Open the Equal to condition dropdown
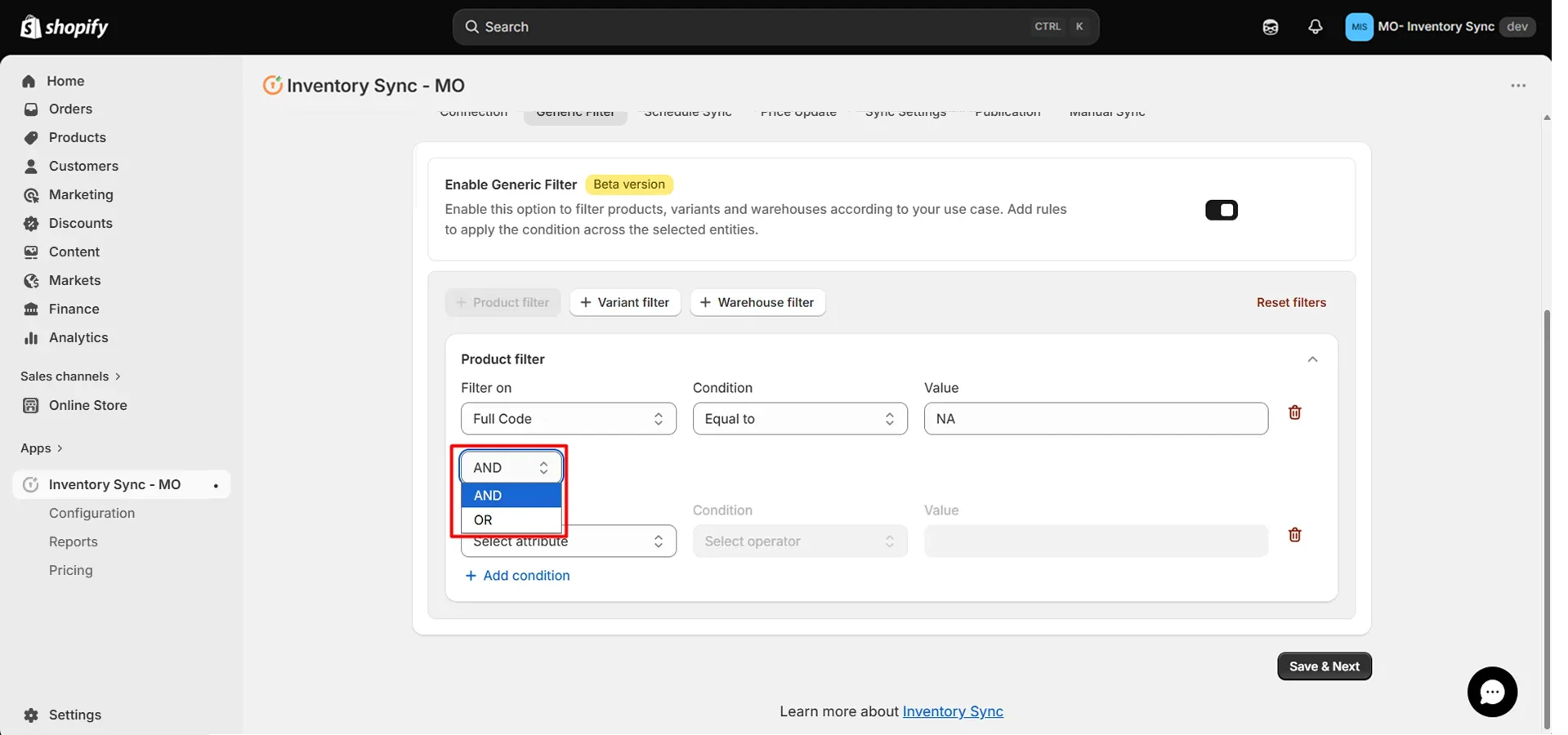 tap(800, 419)
